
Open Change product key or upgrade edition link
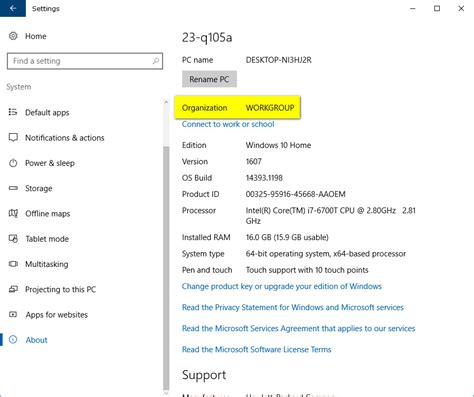point(282,286)
